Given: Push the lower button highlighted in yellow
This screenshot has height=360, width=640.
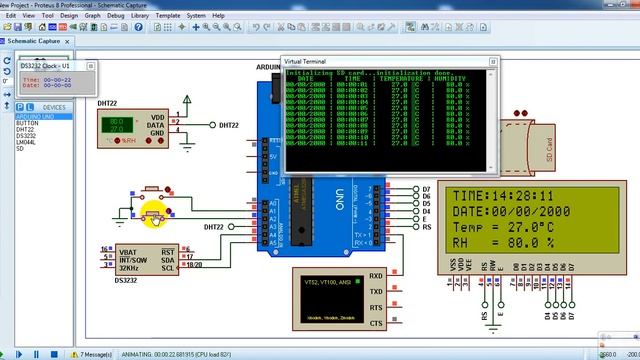Looking at the screenshot, I should pos(153,216).
